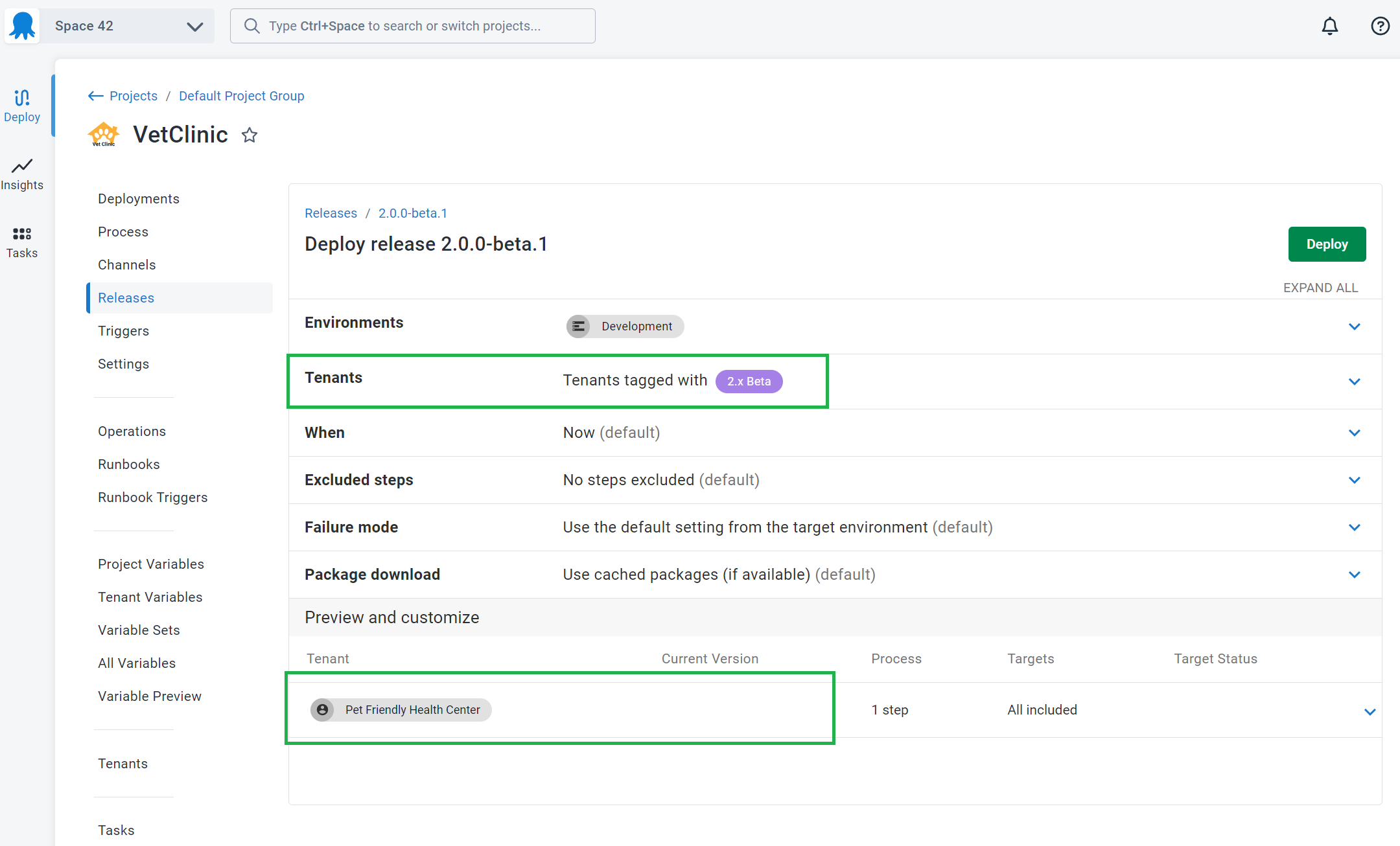Viewport: 1400px width, 846px height.
Task: Click 'Use cached packages' text
Action: click(x=640, y=575)
